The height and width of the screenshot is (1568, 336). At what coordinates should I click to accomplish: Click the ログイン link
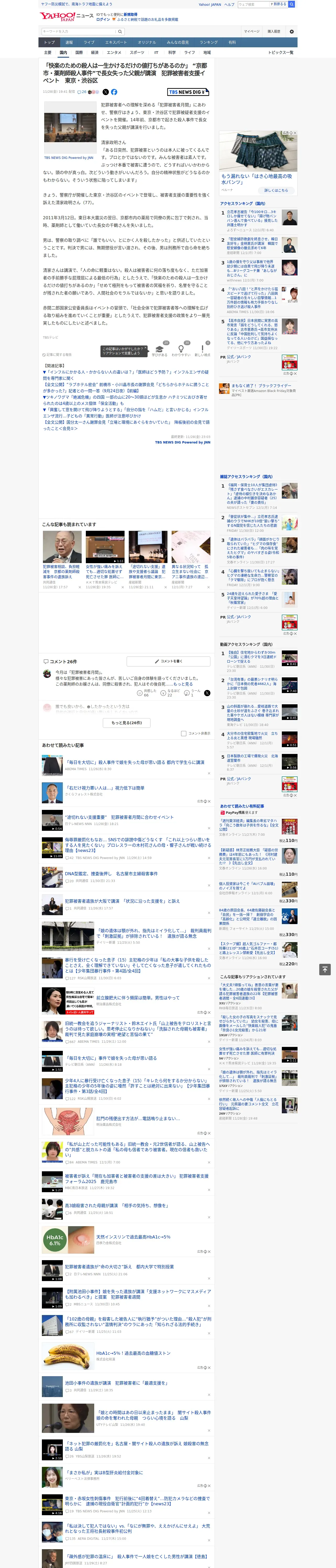103,20
